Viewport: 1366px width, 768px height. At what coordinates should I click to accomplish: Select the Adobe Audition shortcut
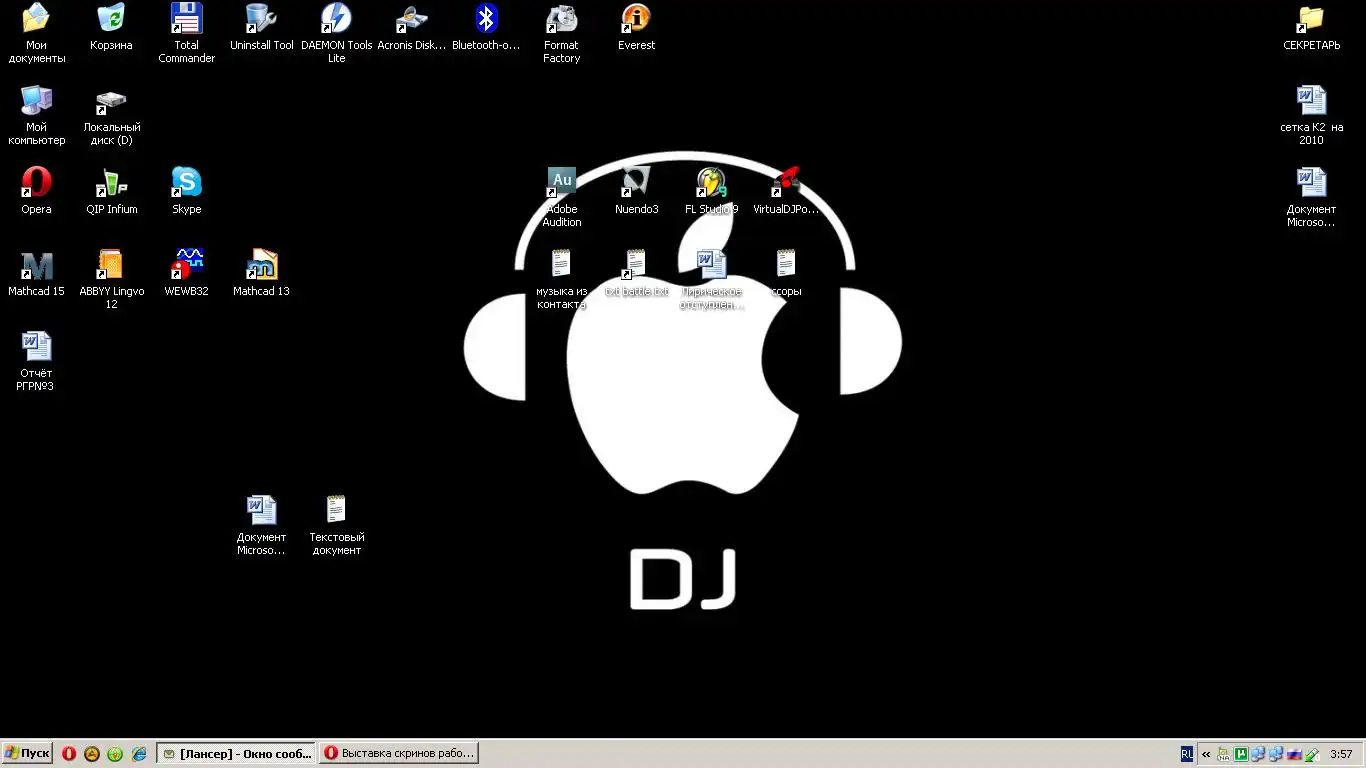click(561, 184)
